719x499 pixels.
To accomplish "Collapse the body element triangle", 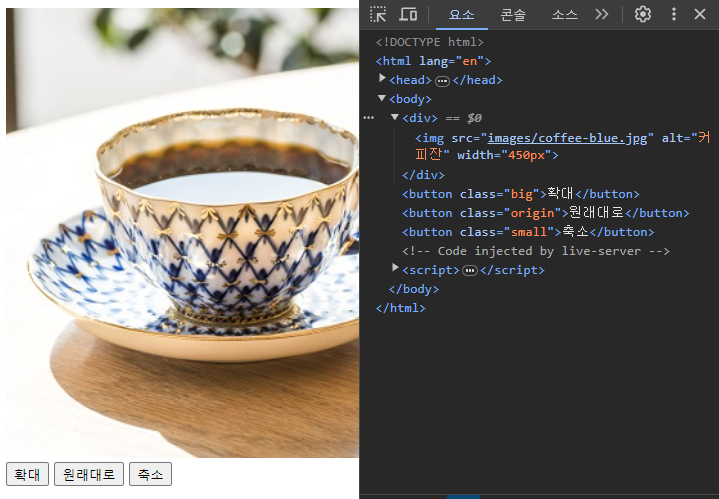I will 382,98.
